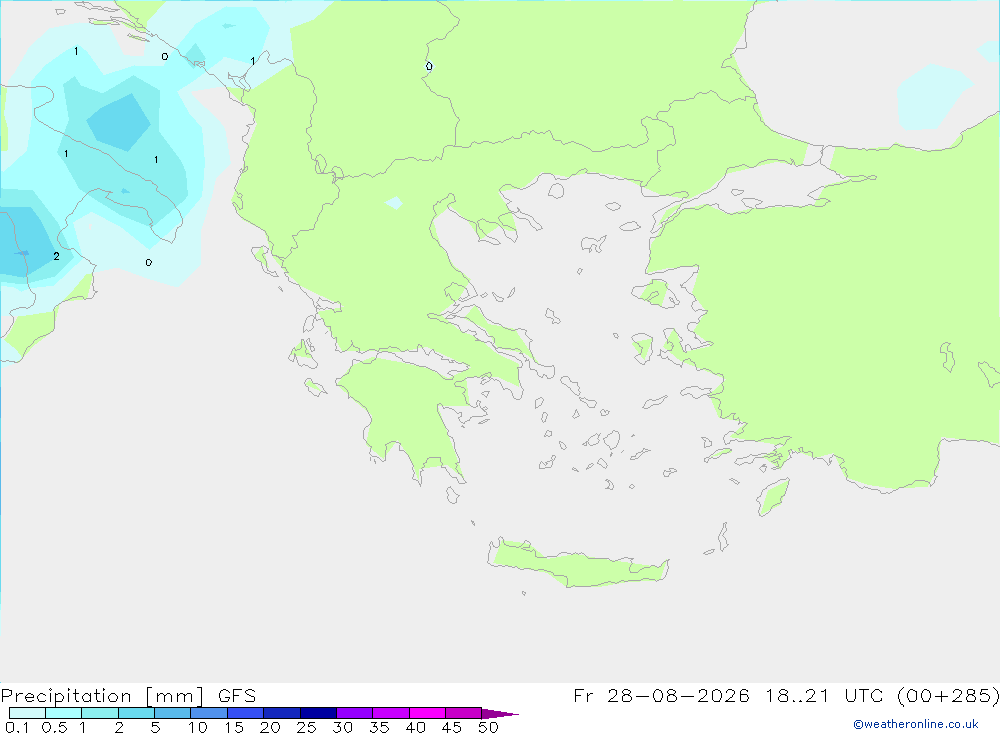Viewport: 1000px width, 733px height.
Task: Click the 'Fr 28-08-2026' date text
Action: click(661, 695)
